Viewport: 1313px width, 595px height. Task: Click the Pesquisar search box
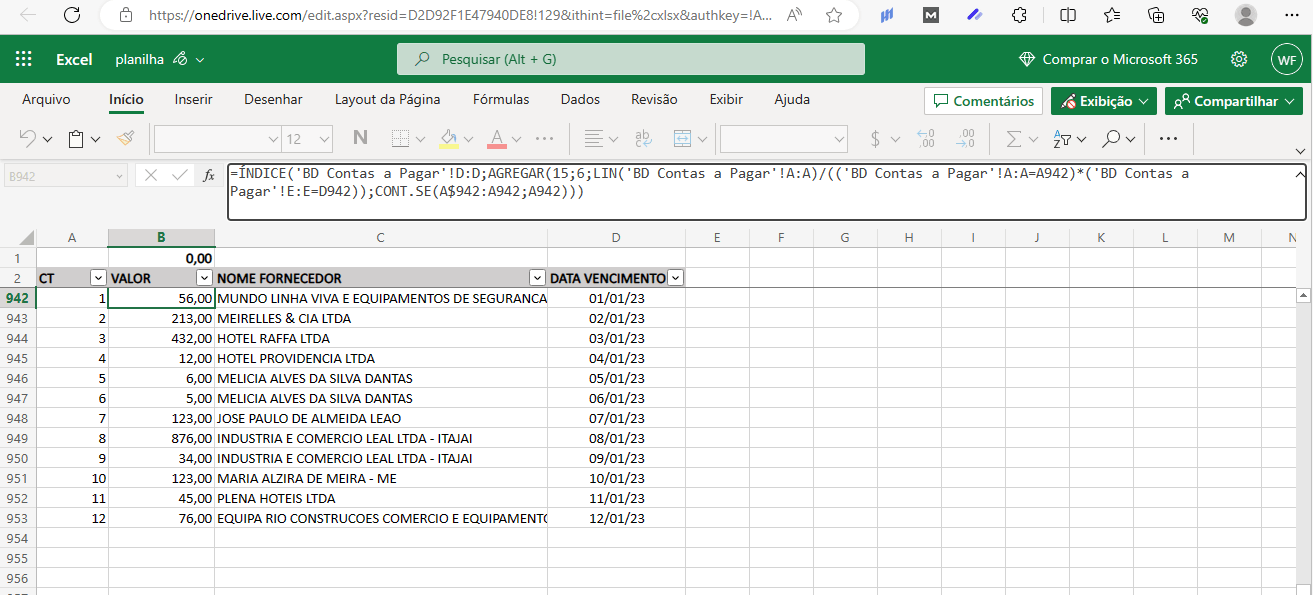coord(631,59)
